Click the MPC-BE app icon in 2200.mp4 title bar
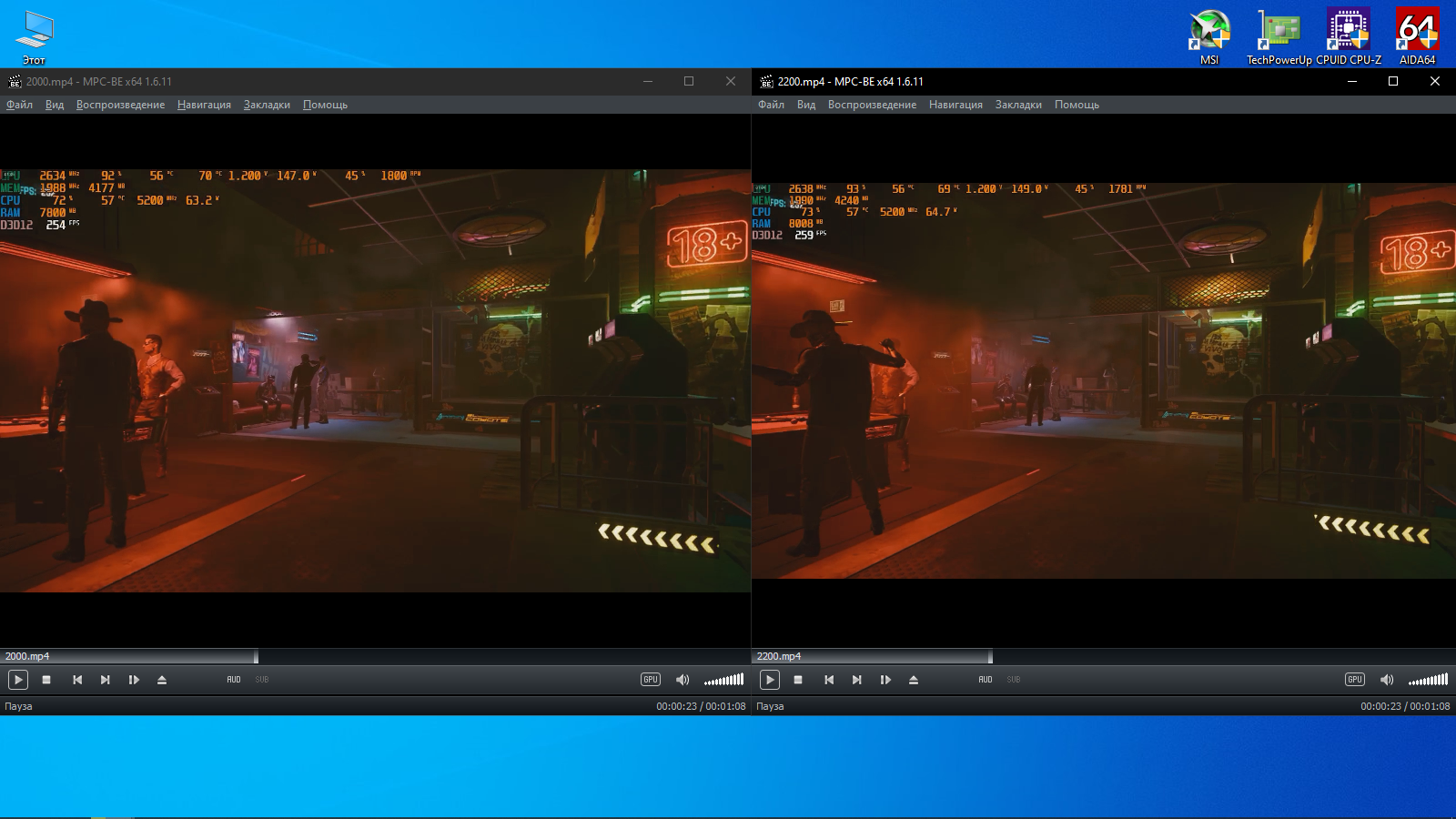 pyautogui.click(x=766, y=81)
